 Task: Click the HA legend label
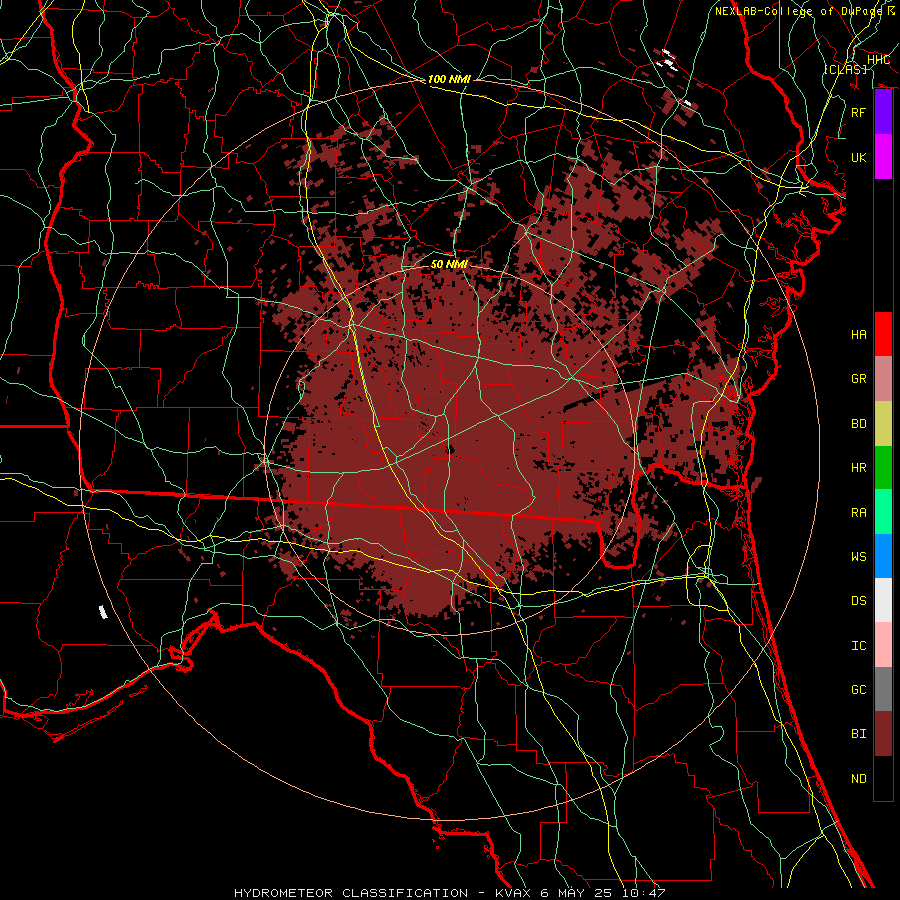pyautogui.click(x=859, y=335)
